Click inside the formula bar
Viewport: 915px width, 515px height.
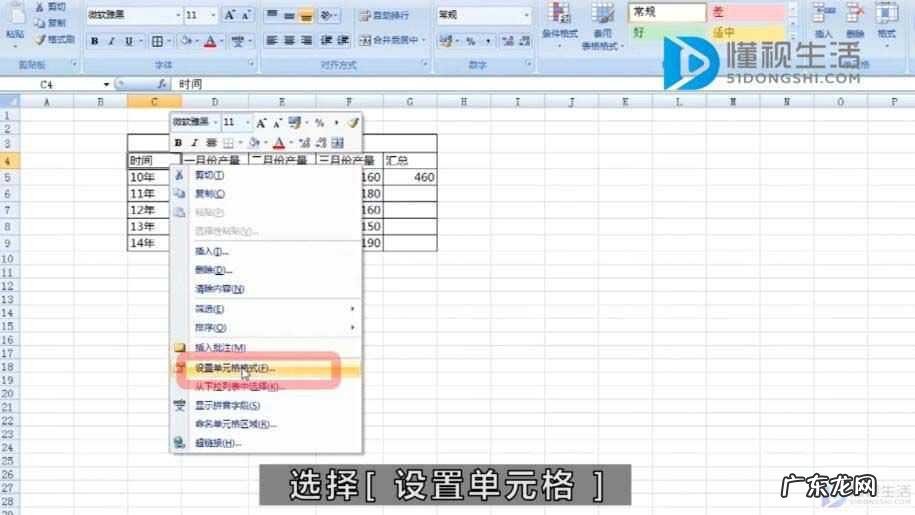543,85
